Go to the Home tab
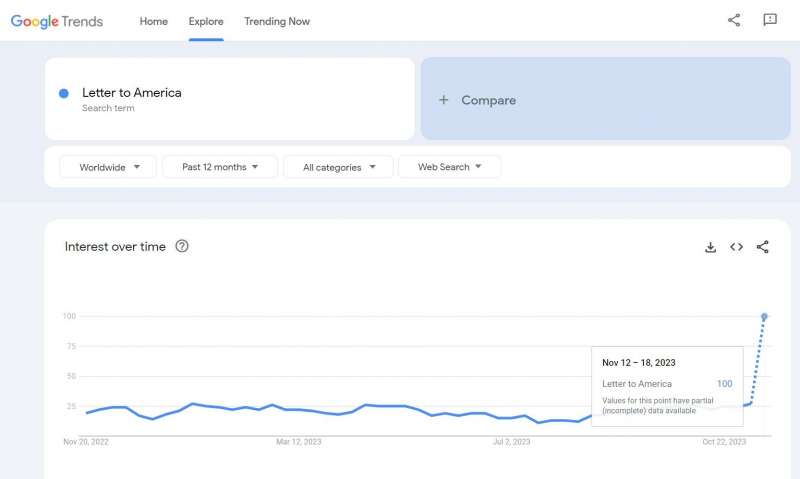 coord(154,21)
